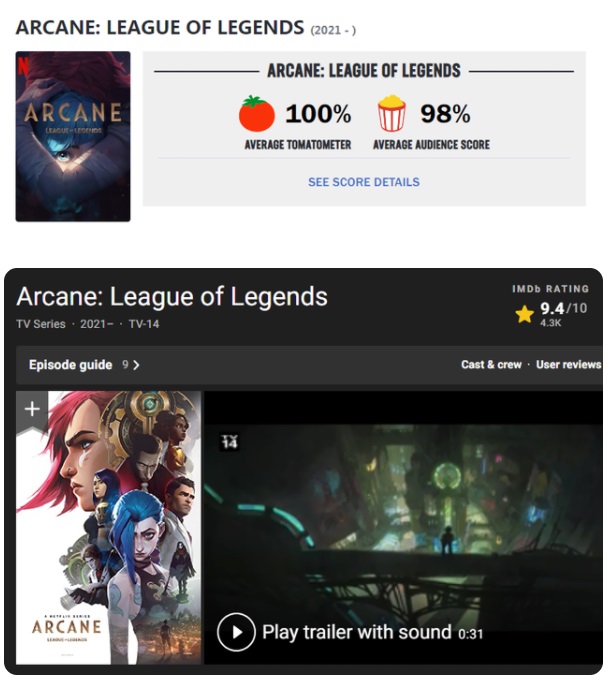Screen dimensions: 611x680
Task: Open the SEE SCORE DETAILS link
Action: tap(364, 182)
